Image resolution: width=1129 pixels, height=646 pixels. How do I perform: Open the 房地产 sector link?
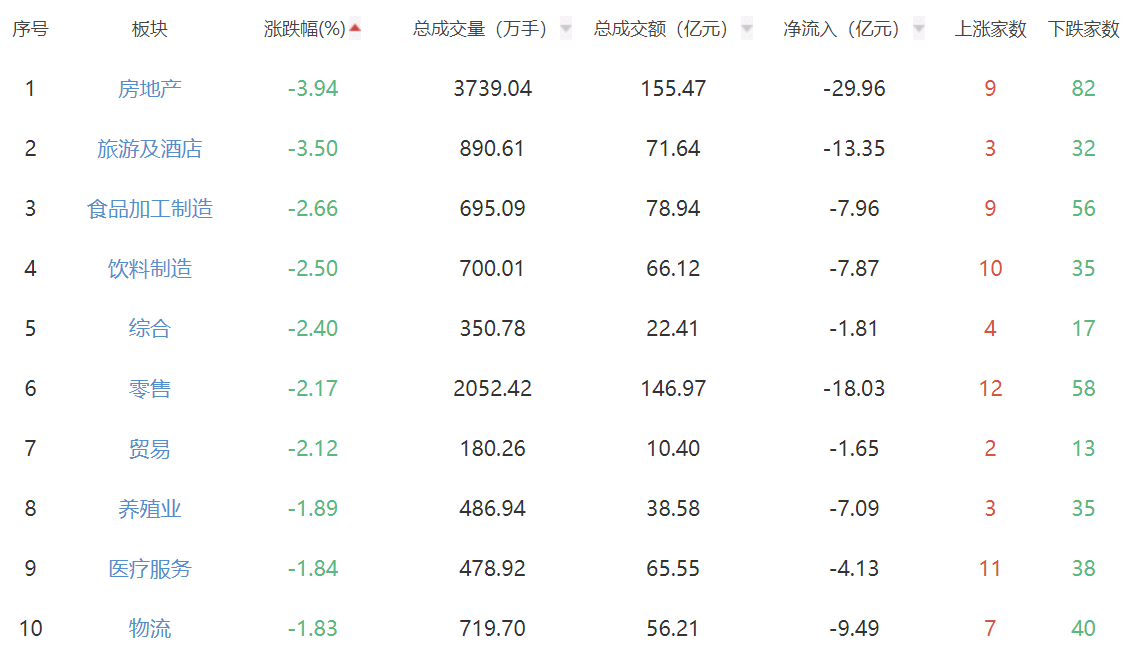coord(150,89)
